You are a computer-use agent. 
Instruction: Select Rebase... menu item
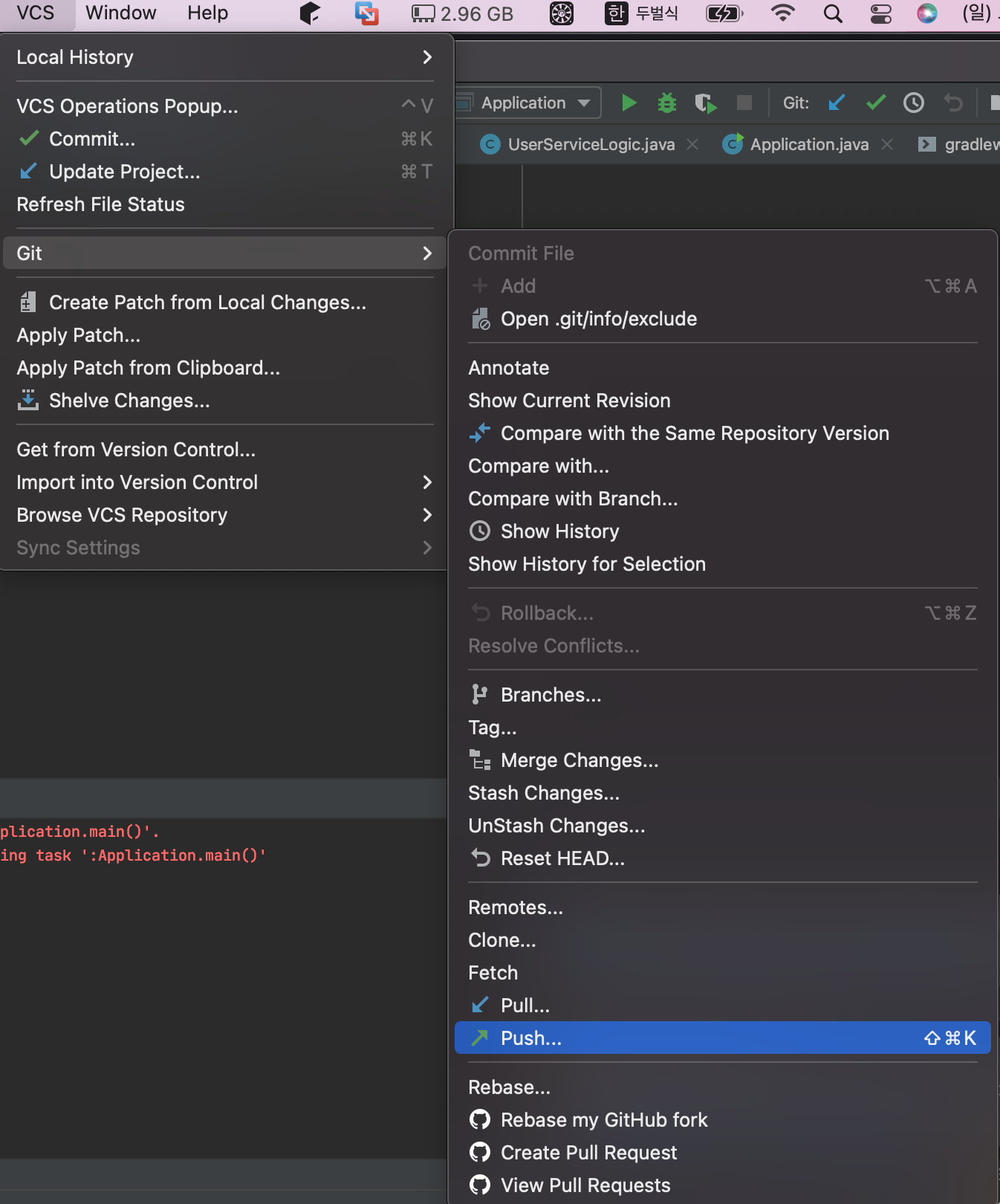(x=722, y=1087)
